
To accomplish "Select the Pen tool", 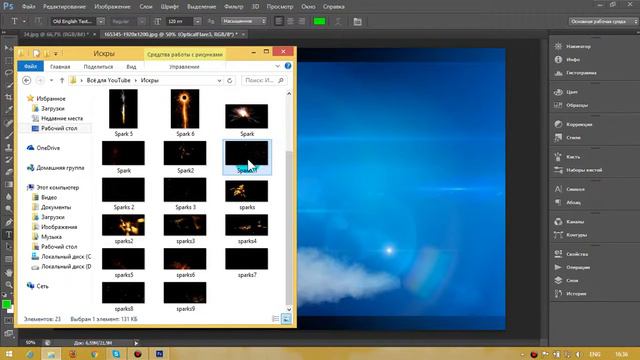I will pyautogui.click(x=9, y=222).
